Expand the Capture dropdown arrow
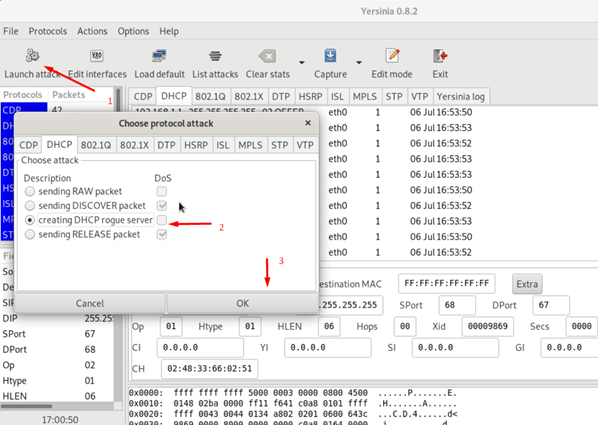 point(359,62)
